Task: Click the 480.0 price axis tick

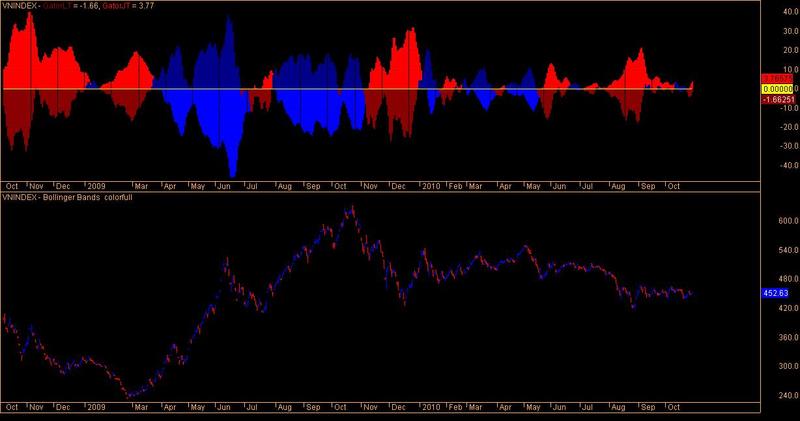Action: tap(788, 279)
